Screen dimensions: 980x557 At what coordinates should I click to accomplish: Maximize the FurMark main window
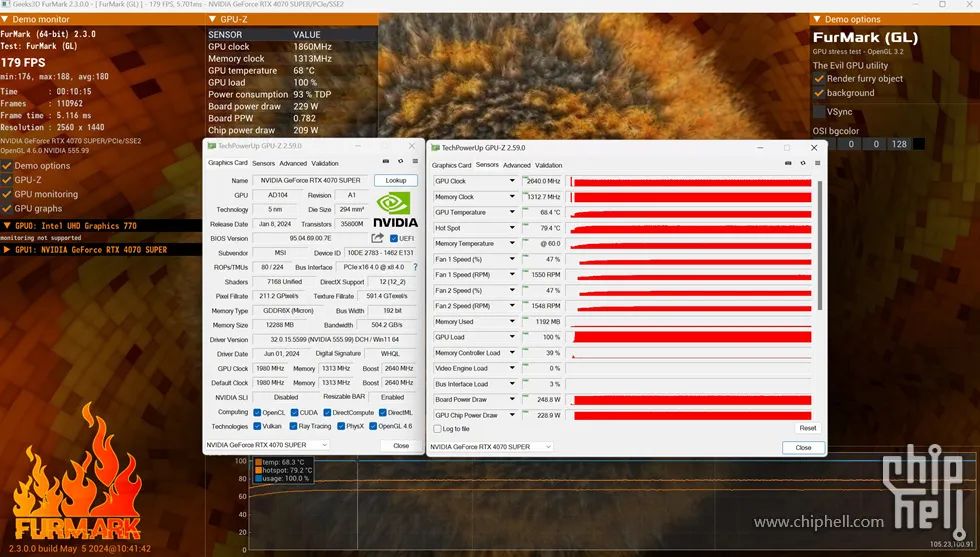[x=942, y=4]
